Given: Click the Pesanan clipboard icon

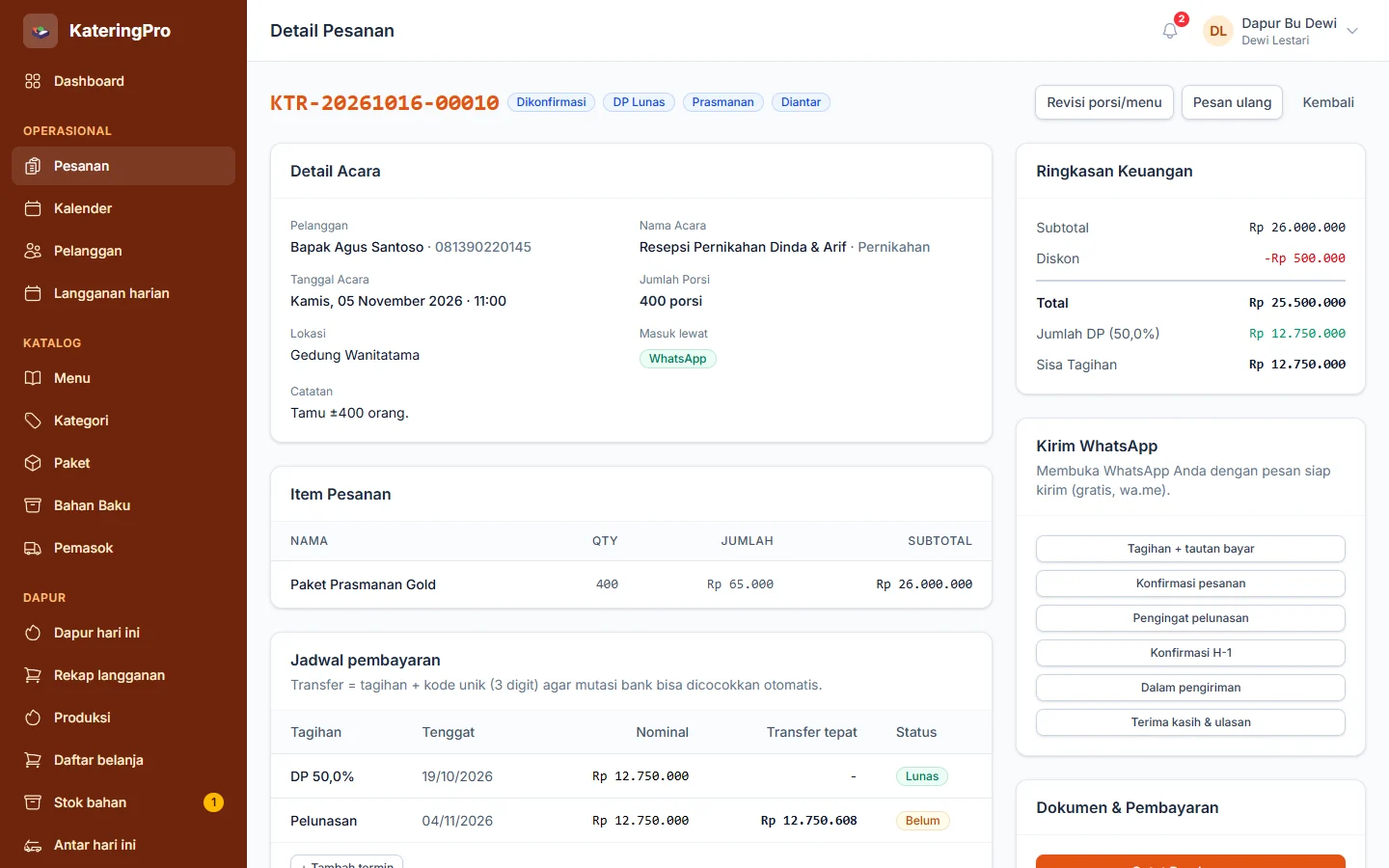Looking at the screenshot, I should tap(33, 166).
